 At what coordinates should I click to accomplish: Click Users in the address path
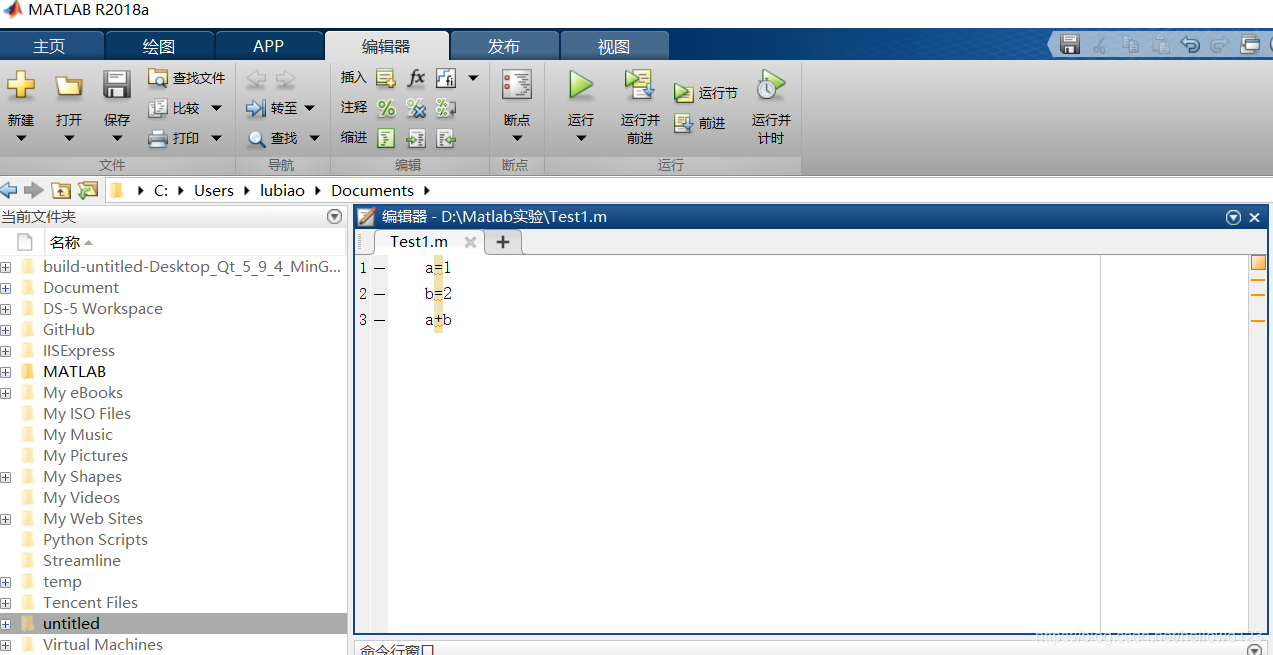click(x=214, y=190)
